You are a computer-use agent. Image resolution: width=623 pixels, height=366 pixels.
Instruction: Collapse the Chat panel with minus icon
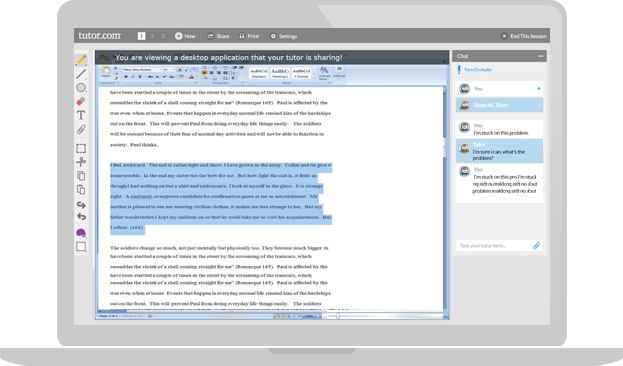coord(540,56)
